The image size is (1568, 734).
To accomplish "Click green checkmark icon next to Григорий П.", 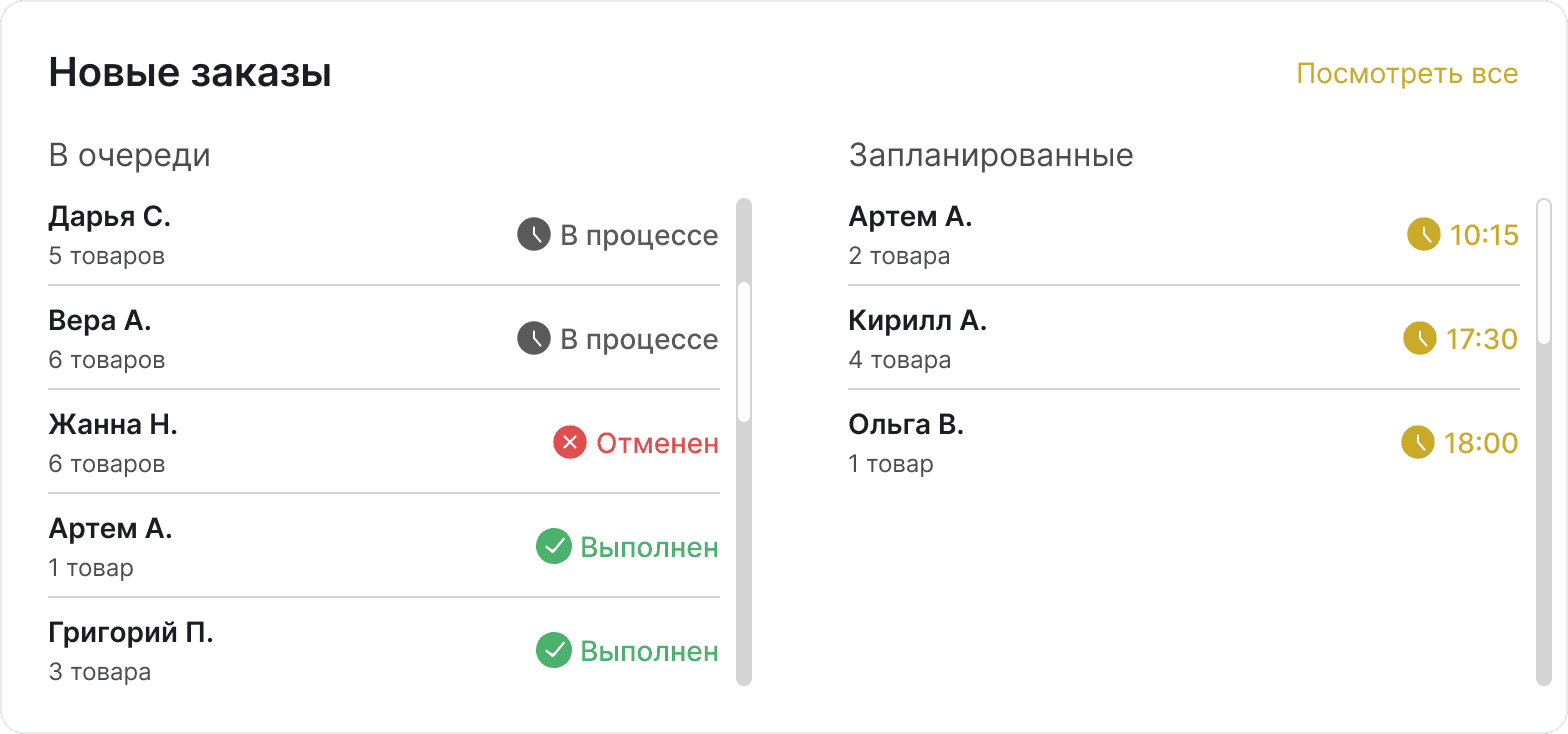I will point(554,651).
